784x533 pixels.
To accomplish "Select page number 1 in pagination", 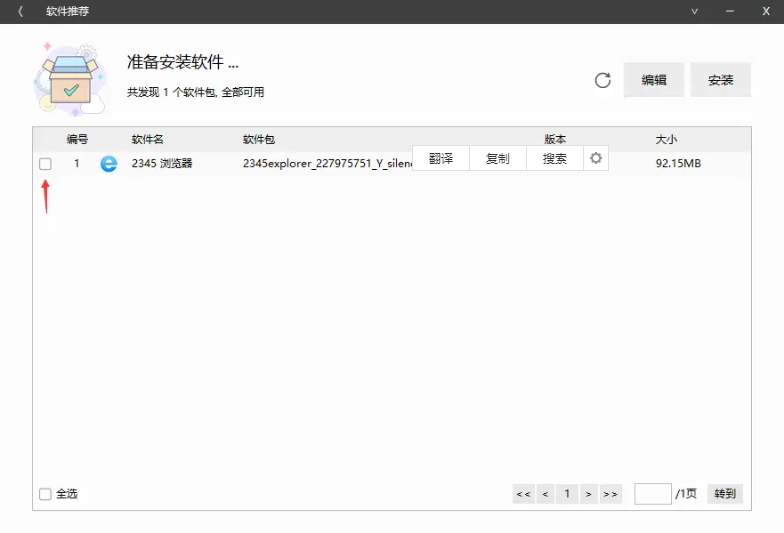I will pos(567,494).
